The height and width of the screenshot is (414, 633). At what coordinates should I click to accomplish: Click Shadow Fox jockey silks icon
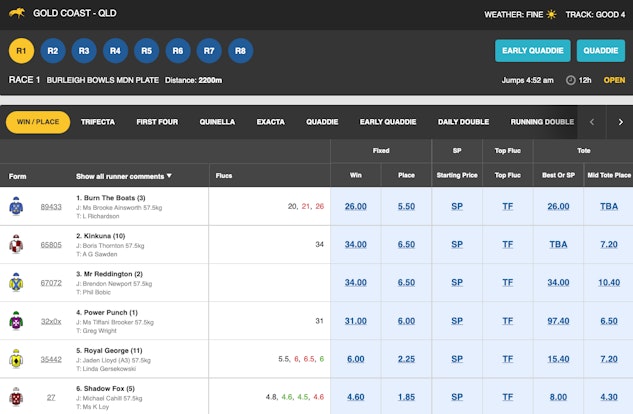[x=16, y=397]
